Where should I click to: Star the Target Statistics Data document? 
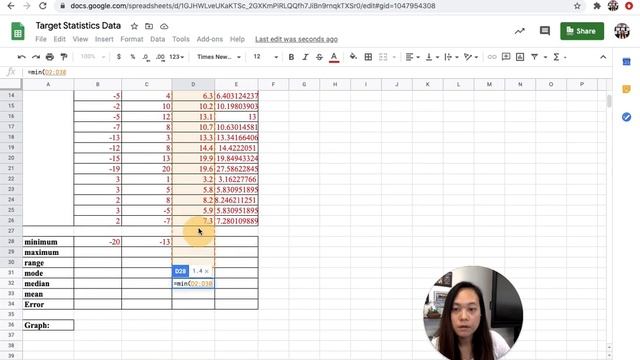tap(134, 26)
